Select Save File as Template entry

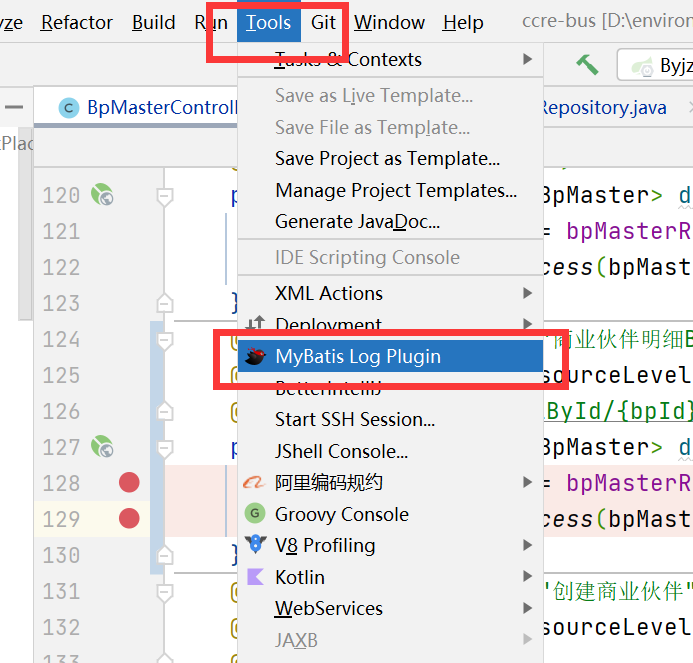tap(390, 127)
